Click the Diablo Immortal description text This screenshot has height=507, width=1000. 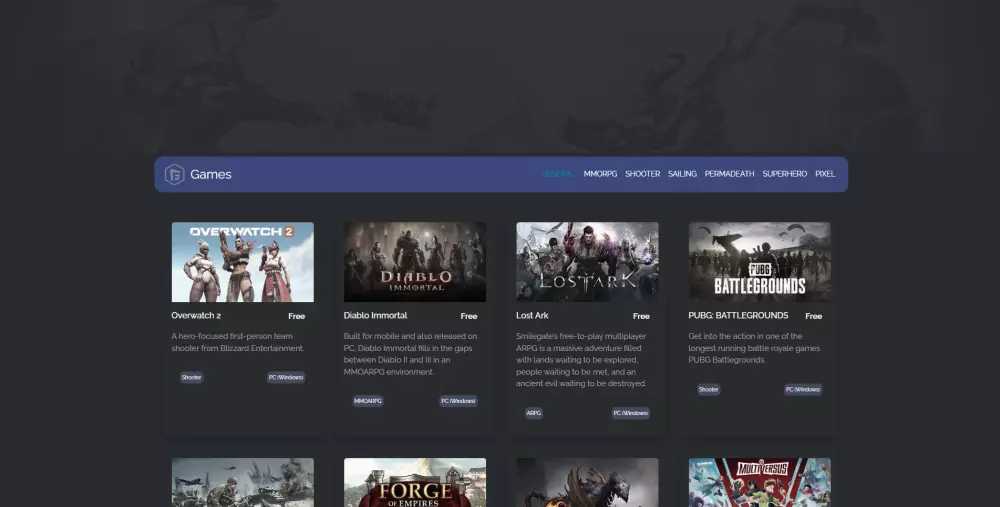[x=411, y=354]
